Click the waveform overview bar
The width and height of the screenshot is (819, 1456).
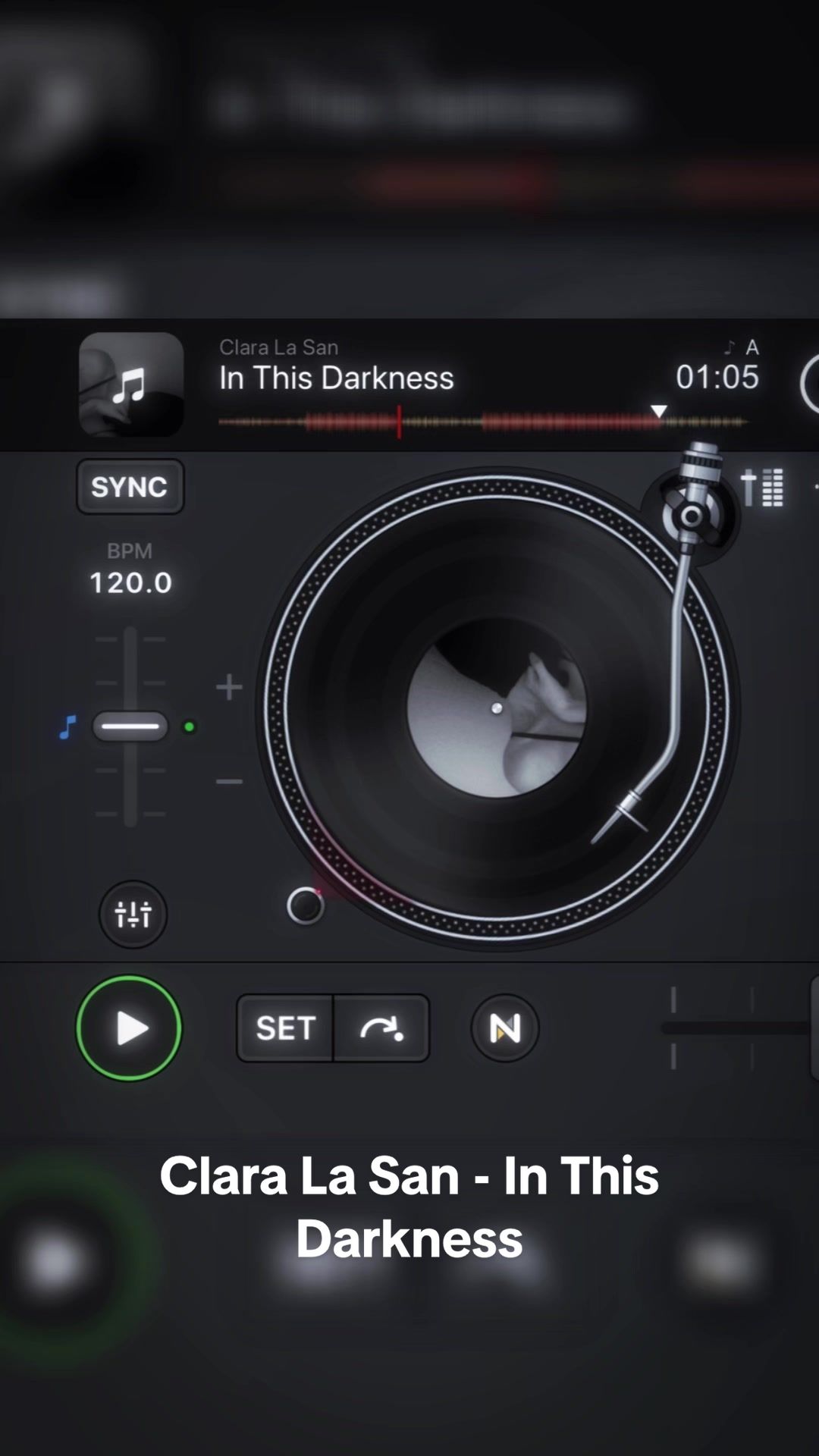coord(483,422)
